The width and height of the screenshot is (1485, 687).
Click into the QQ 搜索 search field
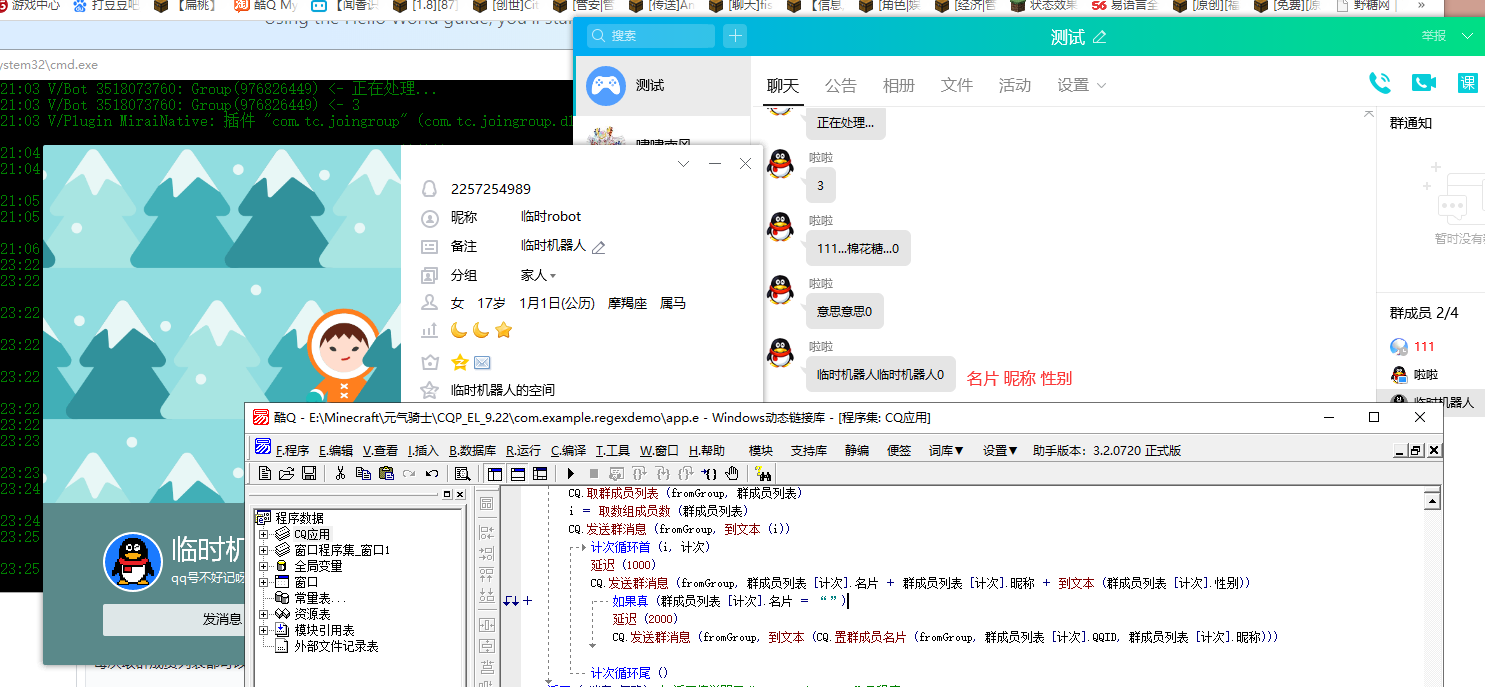[x=650, y=36]
